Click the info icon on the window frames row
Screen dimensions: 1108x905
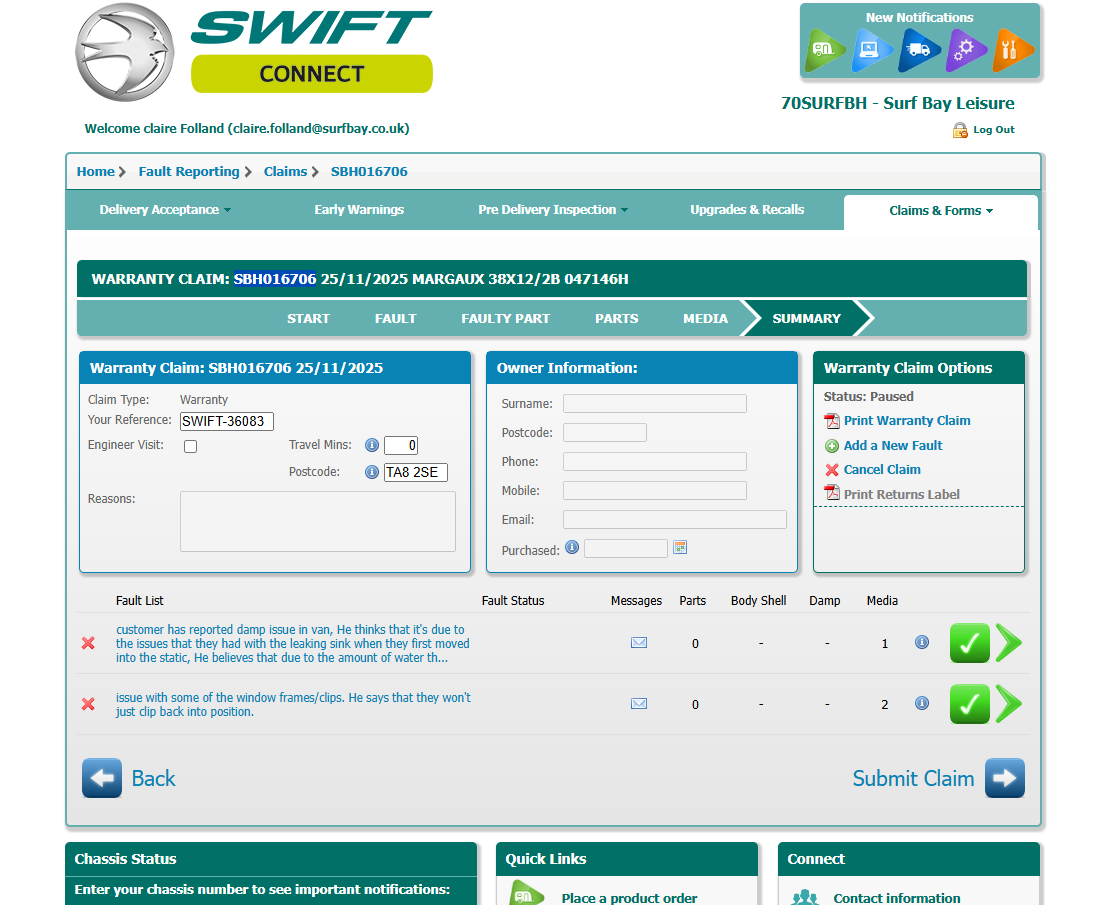921,702
